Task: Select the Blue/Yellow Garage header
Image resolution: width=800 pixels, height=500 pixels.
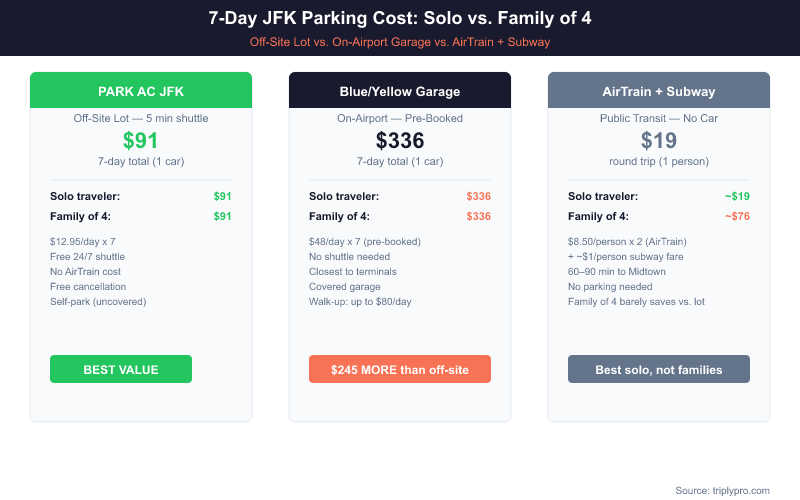Action: 400,91
